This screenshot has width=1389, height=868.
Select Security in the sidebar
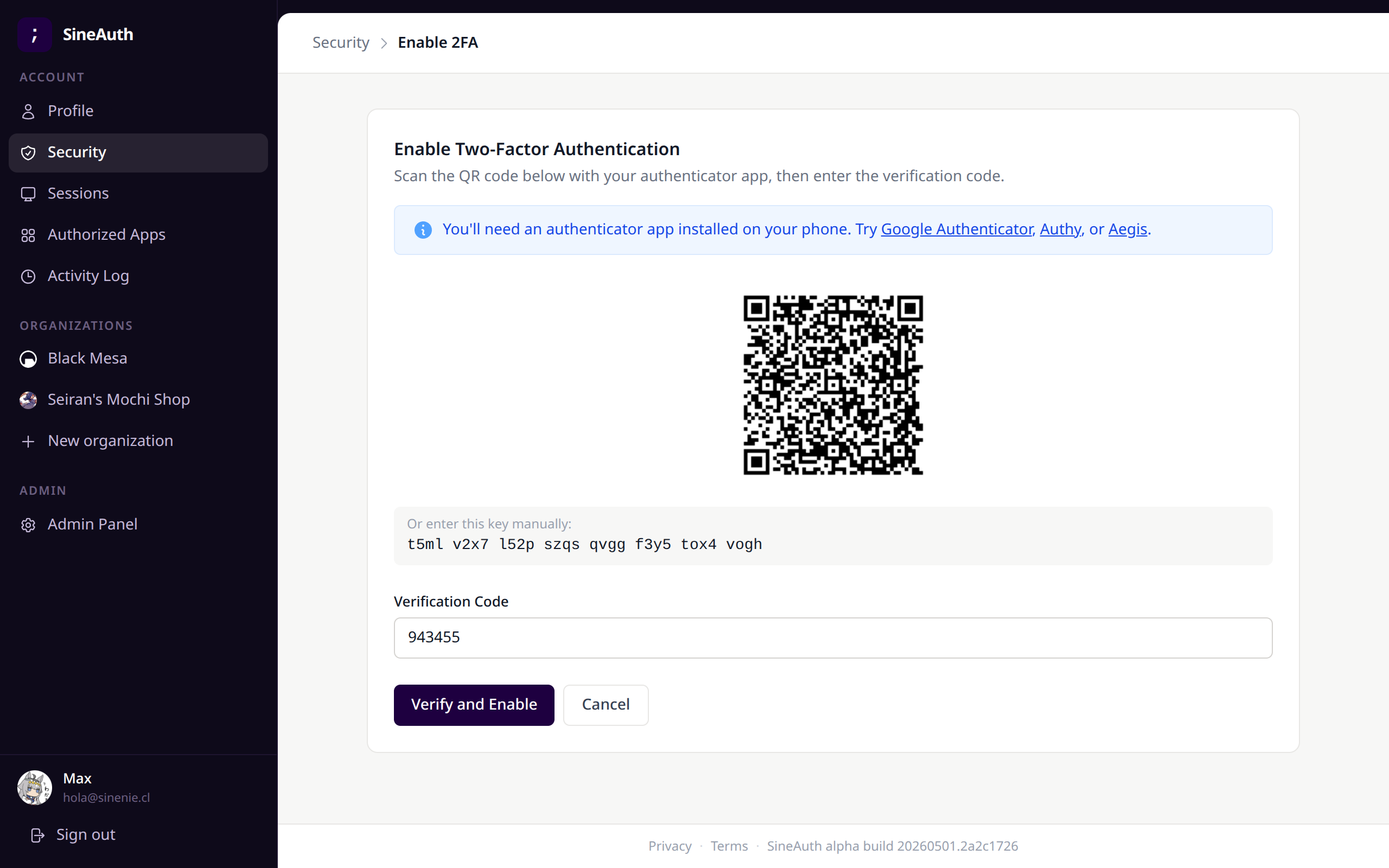pos(138,152)
